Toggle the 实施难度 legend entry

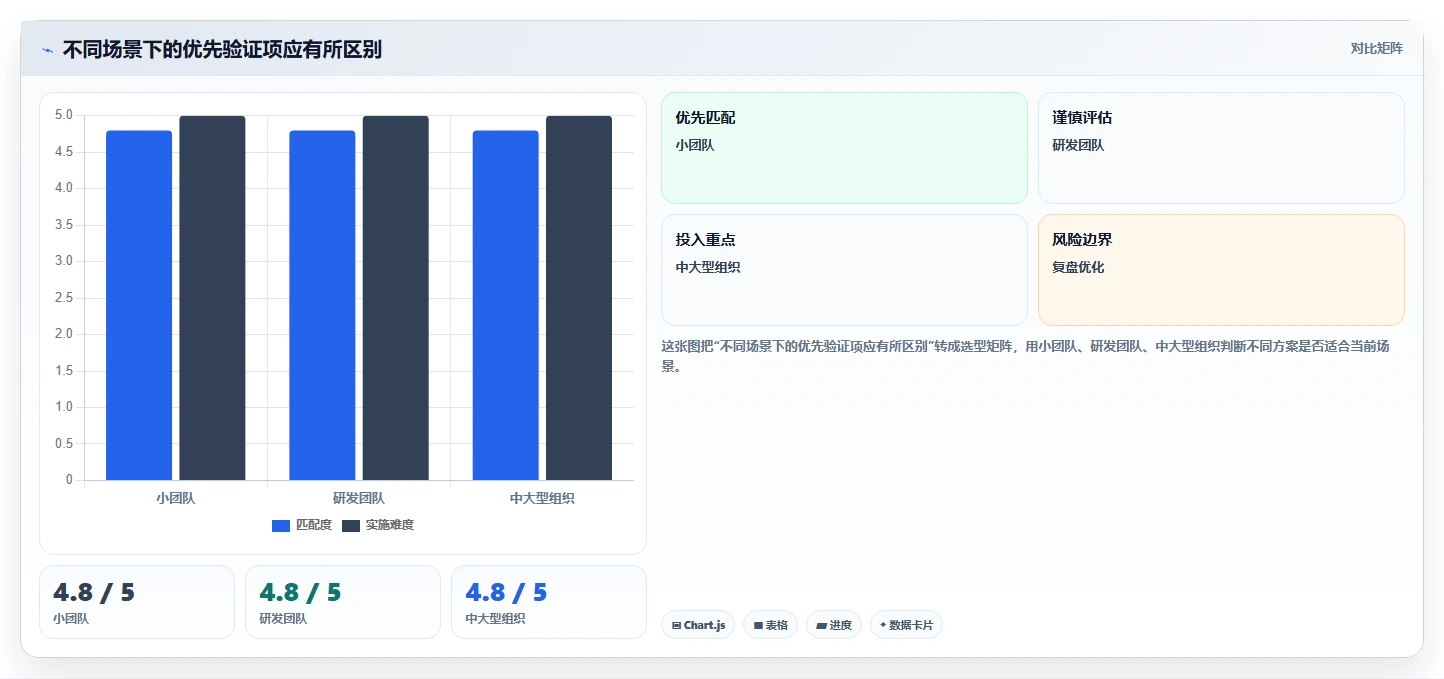[378, 525]
